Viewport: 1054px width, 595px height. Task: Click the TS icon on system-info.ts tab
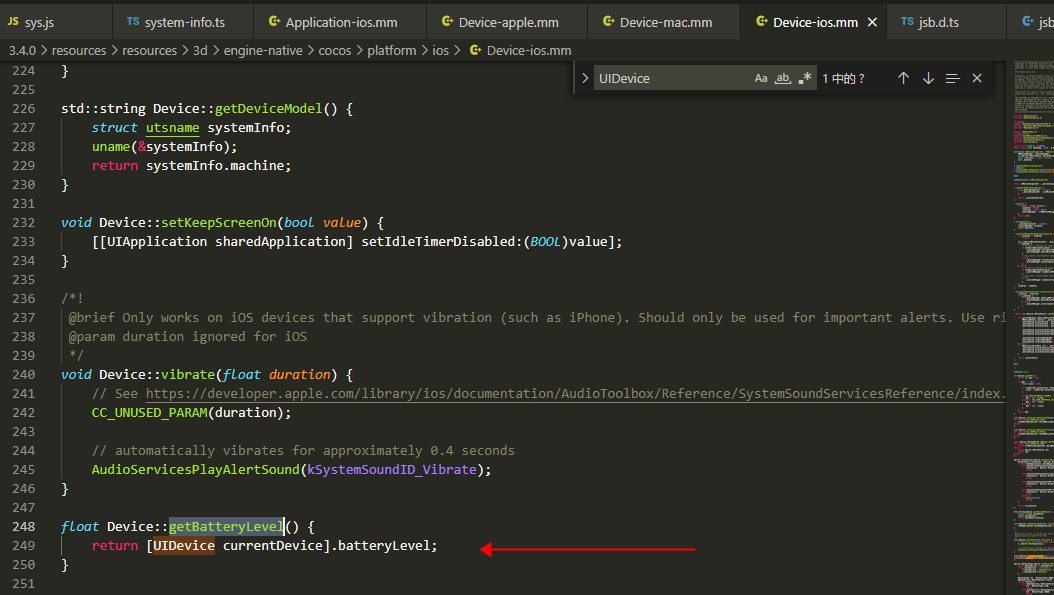[133, 22]
